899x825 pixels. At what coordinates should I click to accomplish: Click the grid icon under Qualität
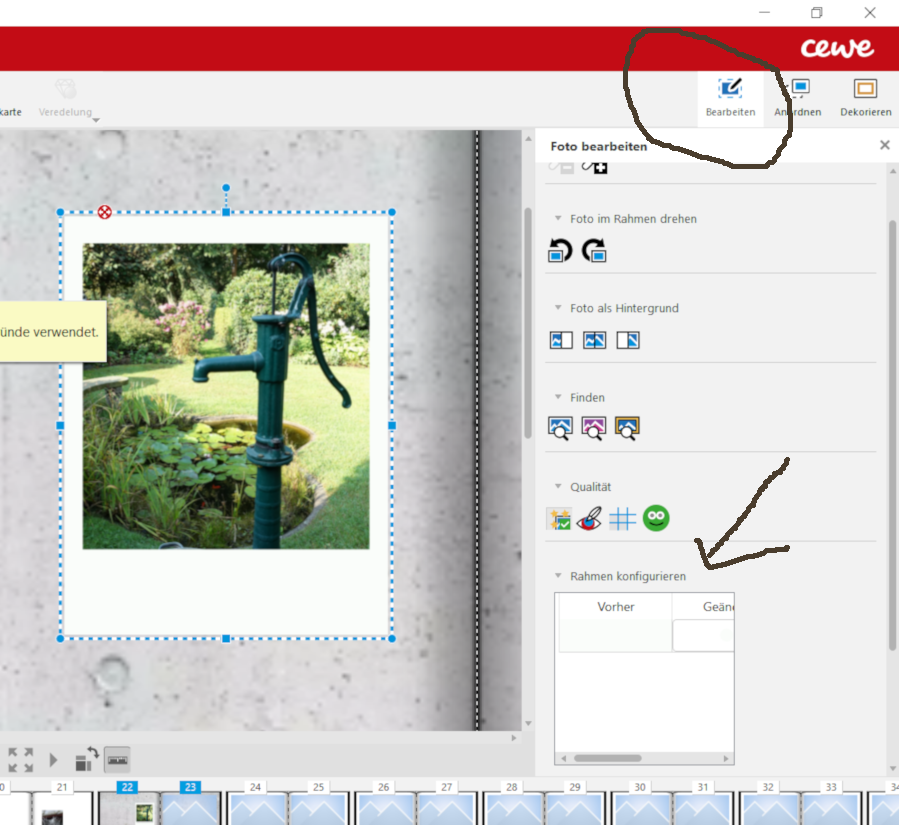coord(623,519)
